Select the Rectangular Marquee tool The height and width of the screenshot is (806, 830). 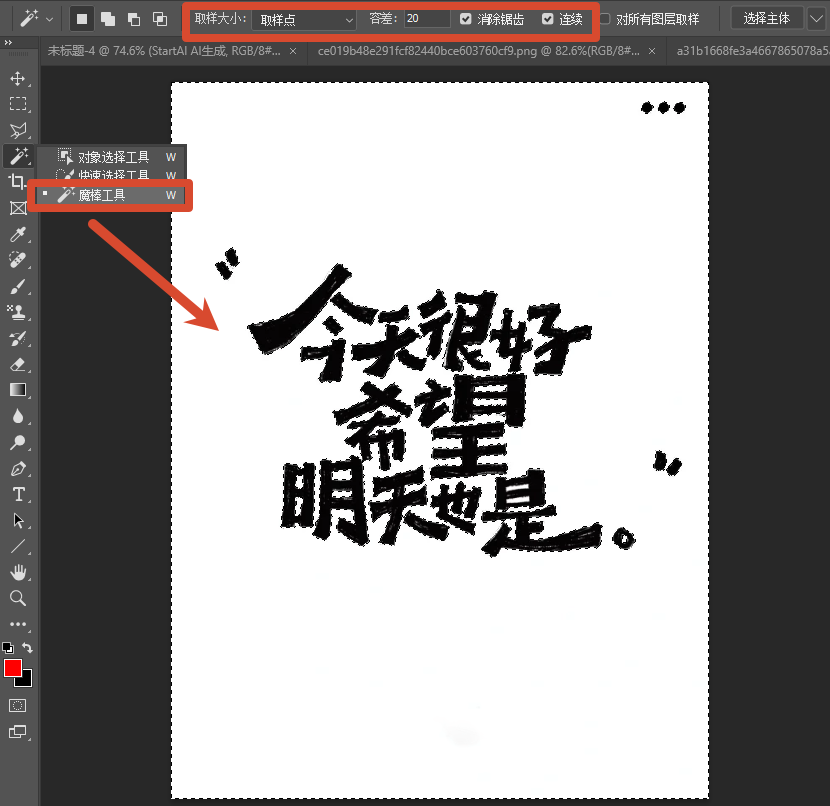[17, 104]
